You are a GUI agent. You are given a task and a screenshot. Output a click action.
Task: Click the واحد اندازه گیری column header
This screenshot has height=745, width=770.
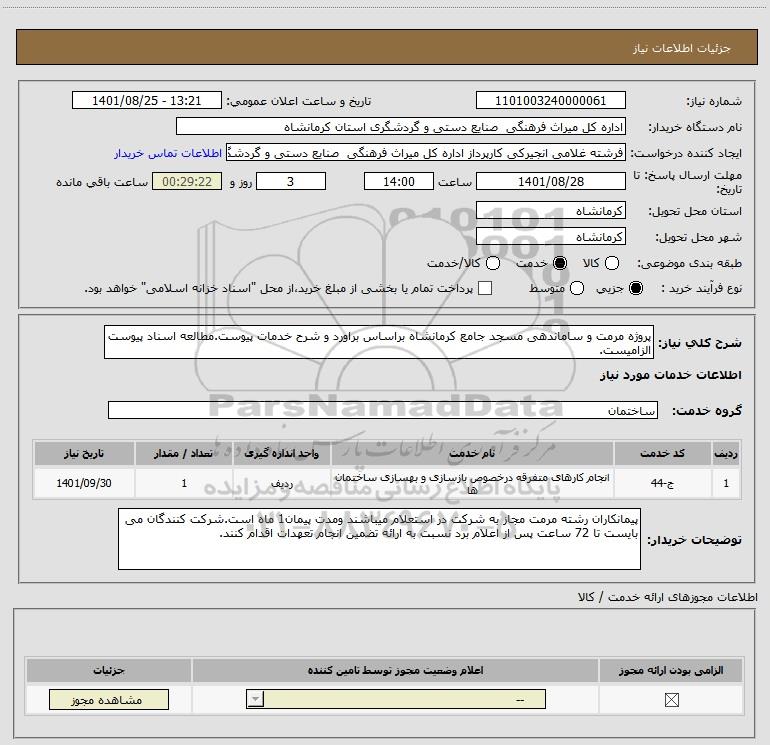click(282, 453)
